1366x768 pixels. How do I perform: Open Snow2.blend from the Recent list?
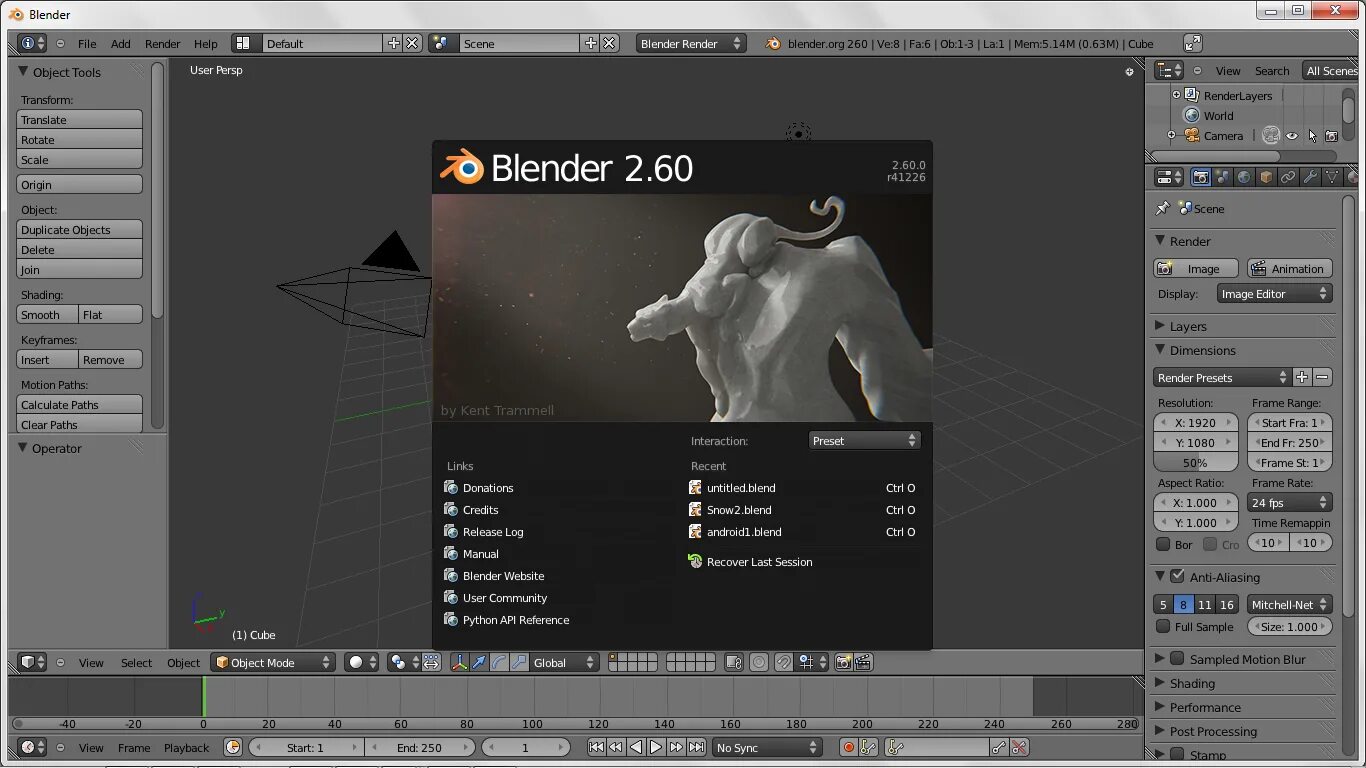point(803,509)
